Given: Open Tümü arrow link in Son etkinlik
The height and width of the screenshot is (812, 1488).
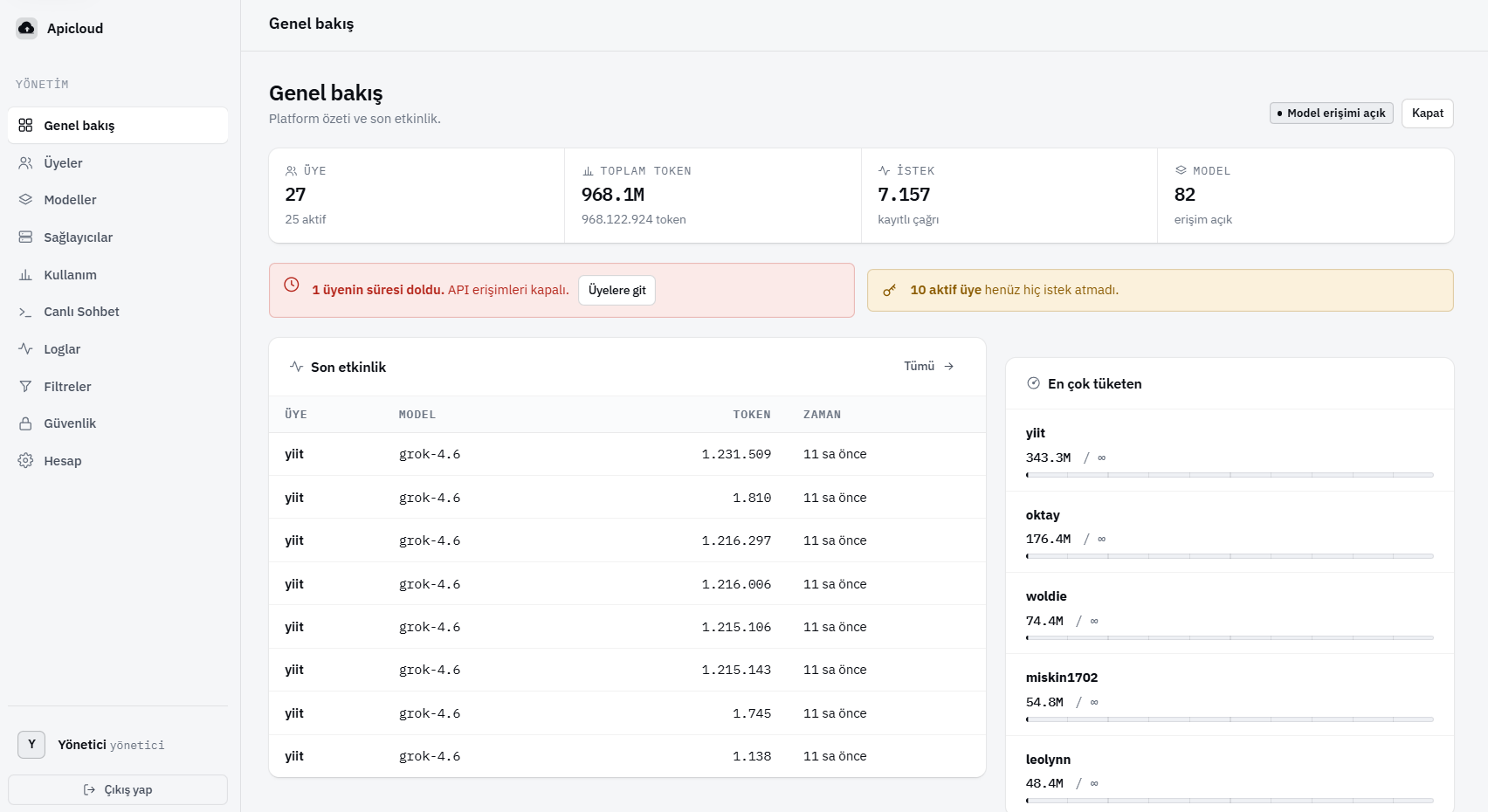Looking at the screenshot, I should click(928, 367).
